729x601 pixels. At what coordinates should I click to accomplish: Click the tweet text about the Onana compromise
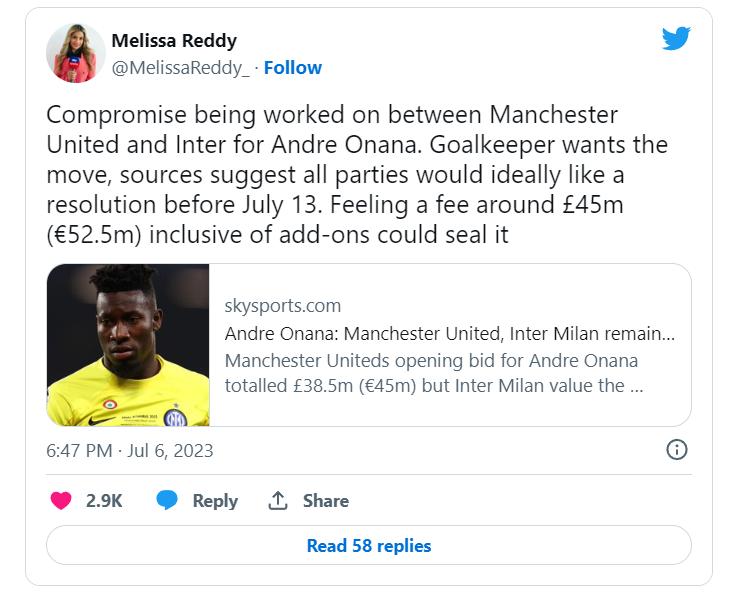click(x=357, y=174)
